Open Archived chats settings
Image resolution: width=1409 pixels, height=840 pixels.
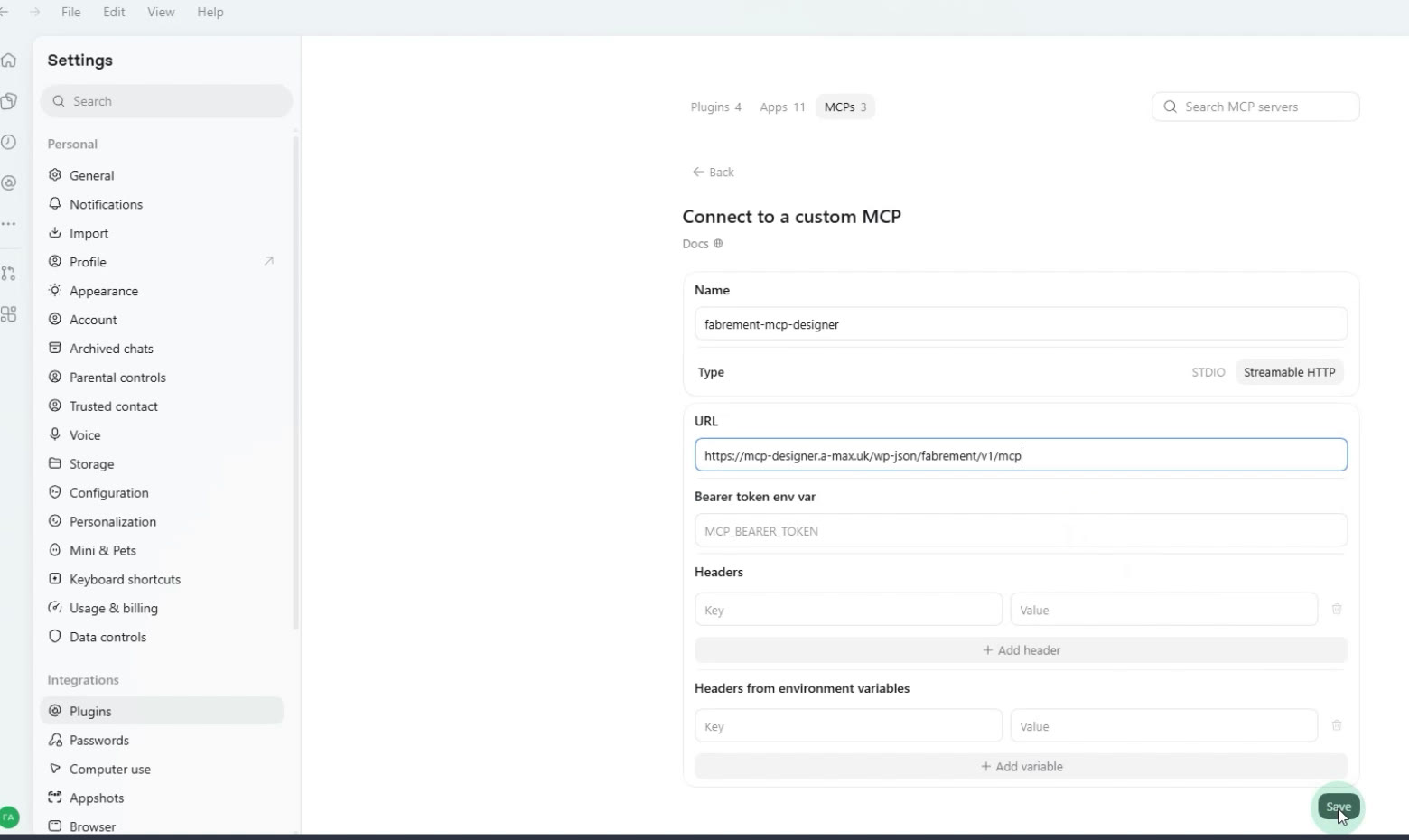click(x=162, y=349)
